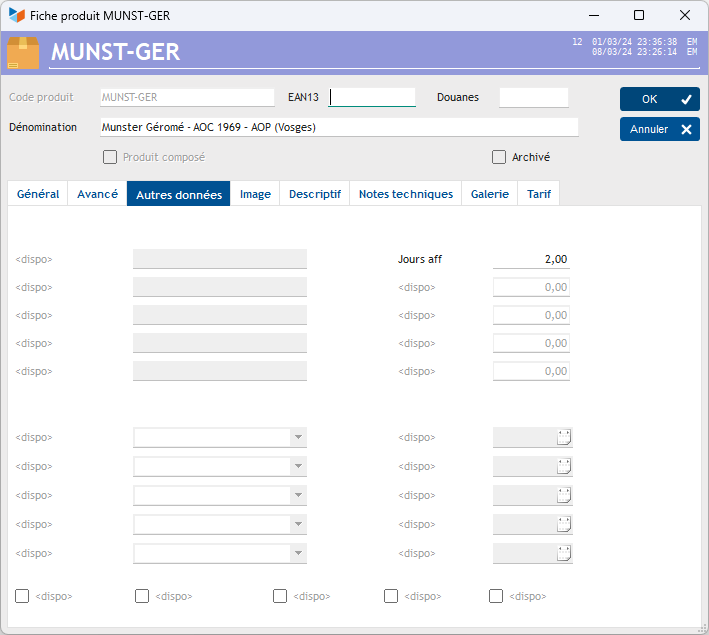Switch to the Général tab
This screenshot has width=709, height=635.
(x=38, y=194)
